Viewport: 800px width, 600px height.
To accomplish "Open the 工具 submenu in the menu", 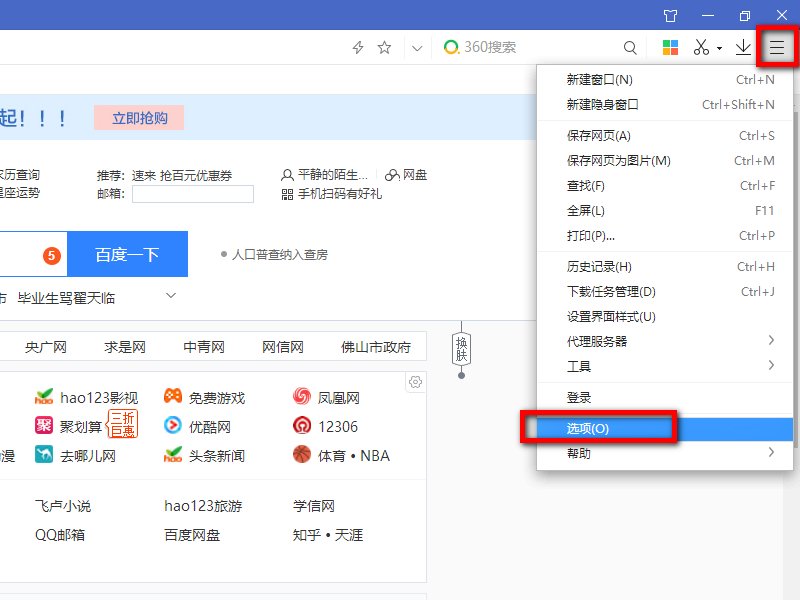I will (x=600, y=366).
